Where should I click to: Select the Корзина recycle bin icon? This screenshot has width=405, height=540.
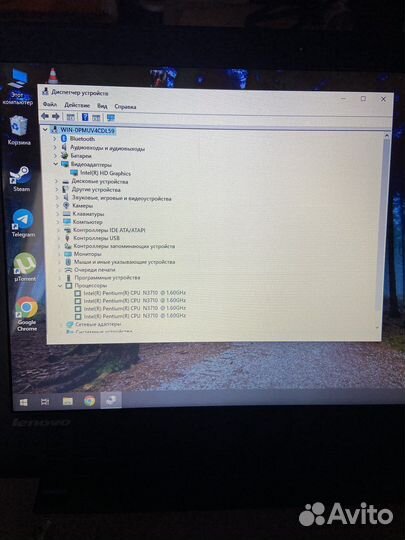pos(19,130)
